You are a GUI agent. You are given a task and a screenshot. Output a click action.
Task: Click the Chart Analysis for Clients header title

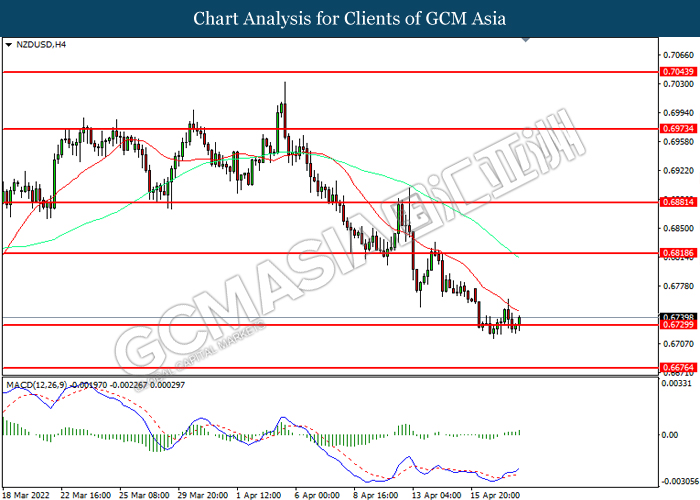[350, 19]
